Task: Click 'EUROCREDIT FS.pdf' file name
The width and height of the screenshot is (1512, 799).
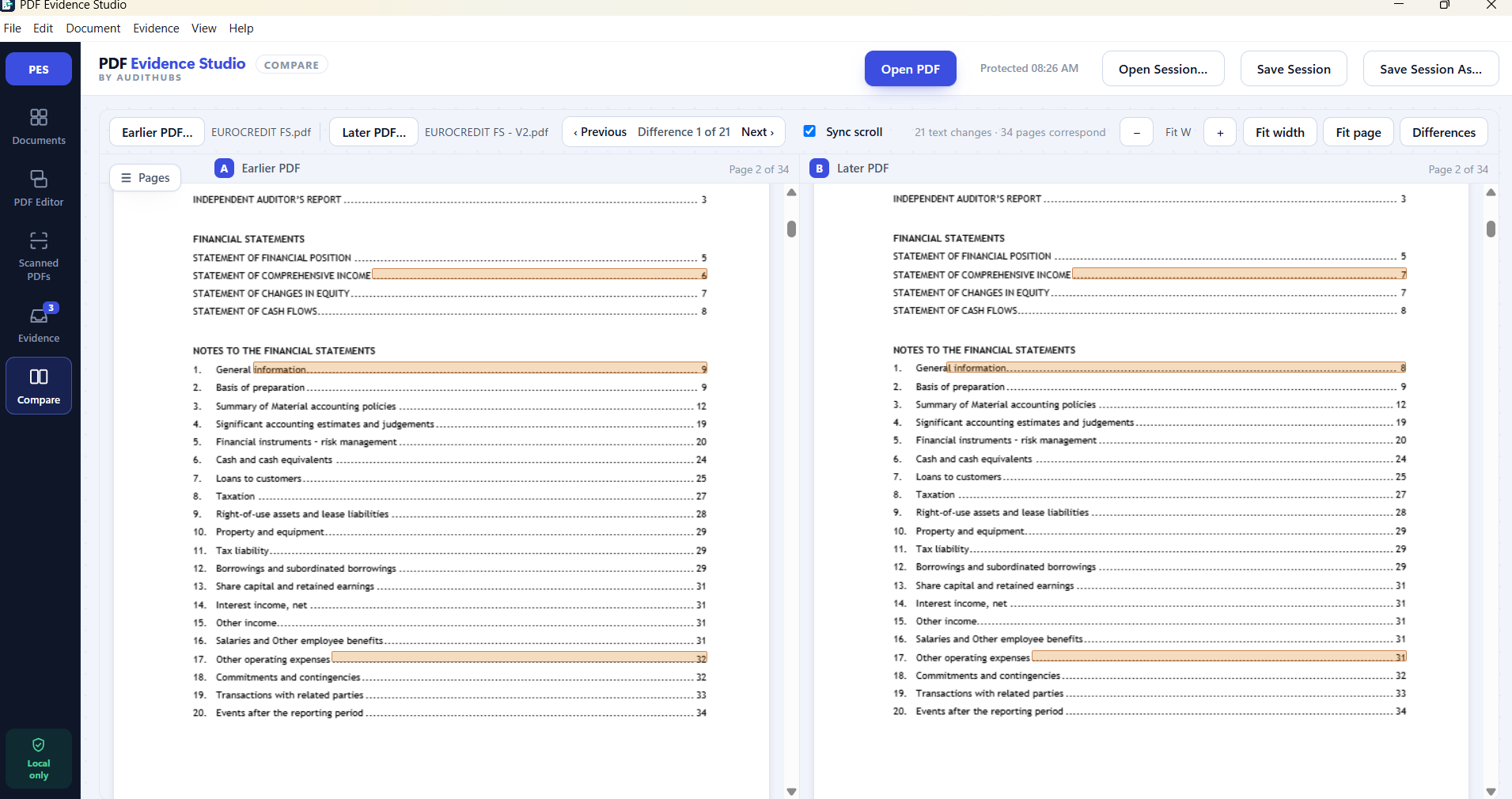Action: click(x=261, y=132)
